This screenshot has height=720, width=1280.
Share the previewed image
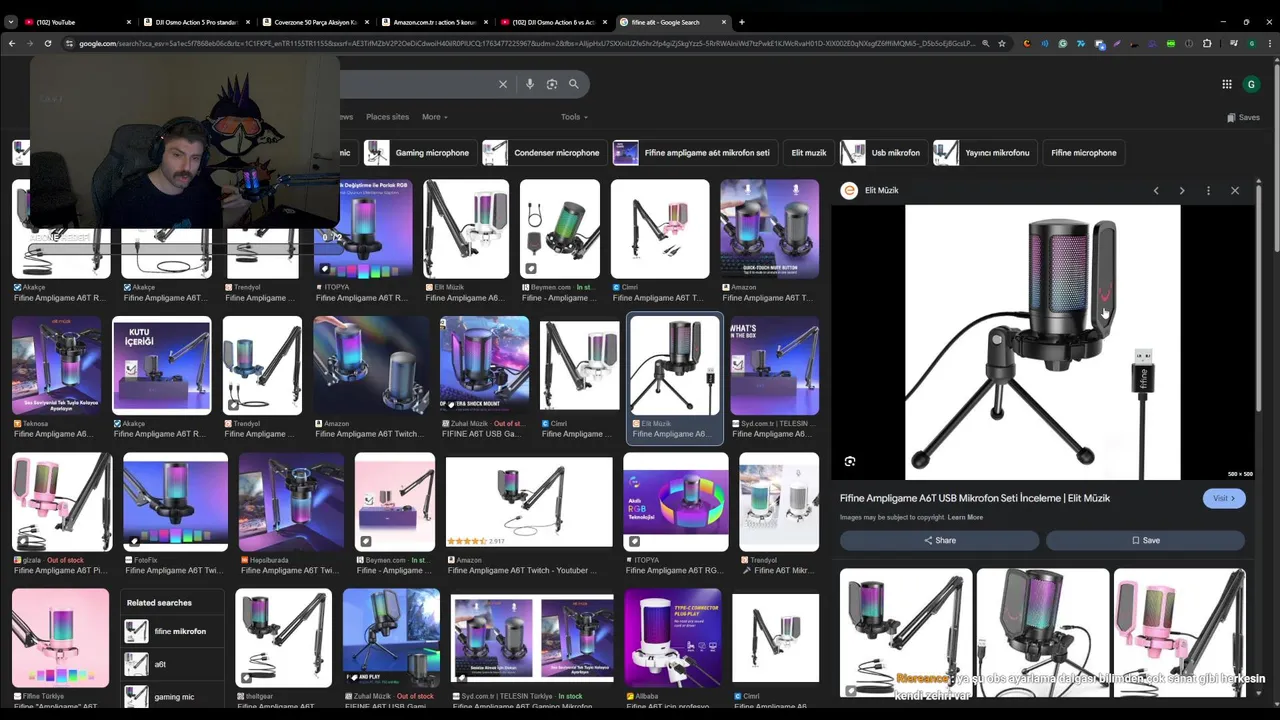[x=939, y=540]
